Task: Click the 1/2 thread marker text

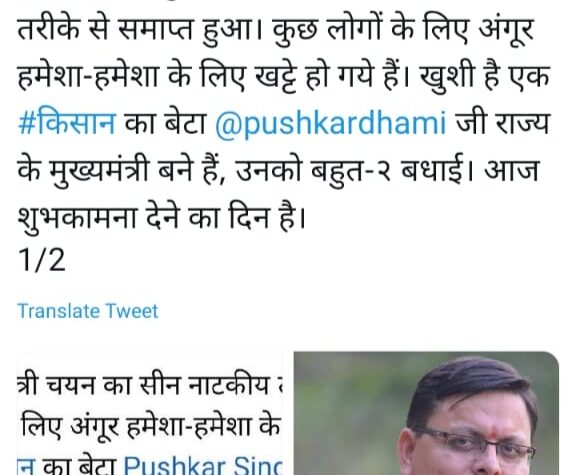Action: click(x=41, y=260)
